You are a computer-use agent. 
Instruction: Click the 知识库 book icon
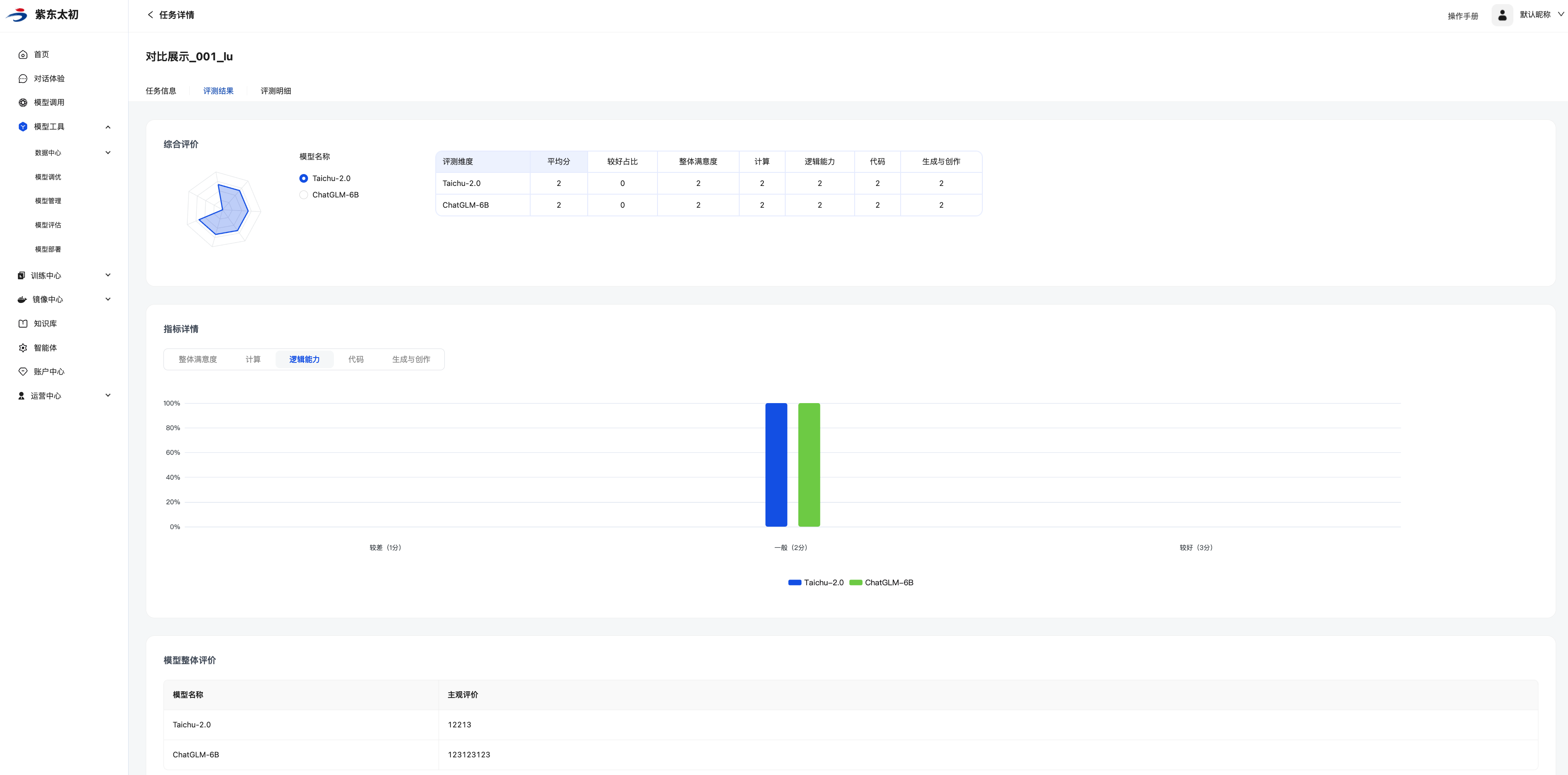tap(23, 323)
